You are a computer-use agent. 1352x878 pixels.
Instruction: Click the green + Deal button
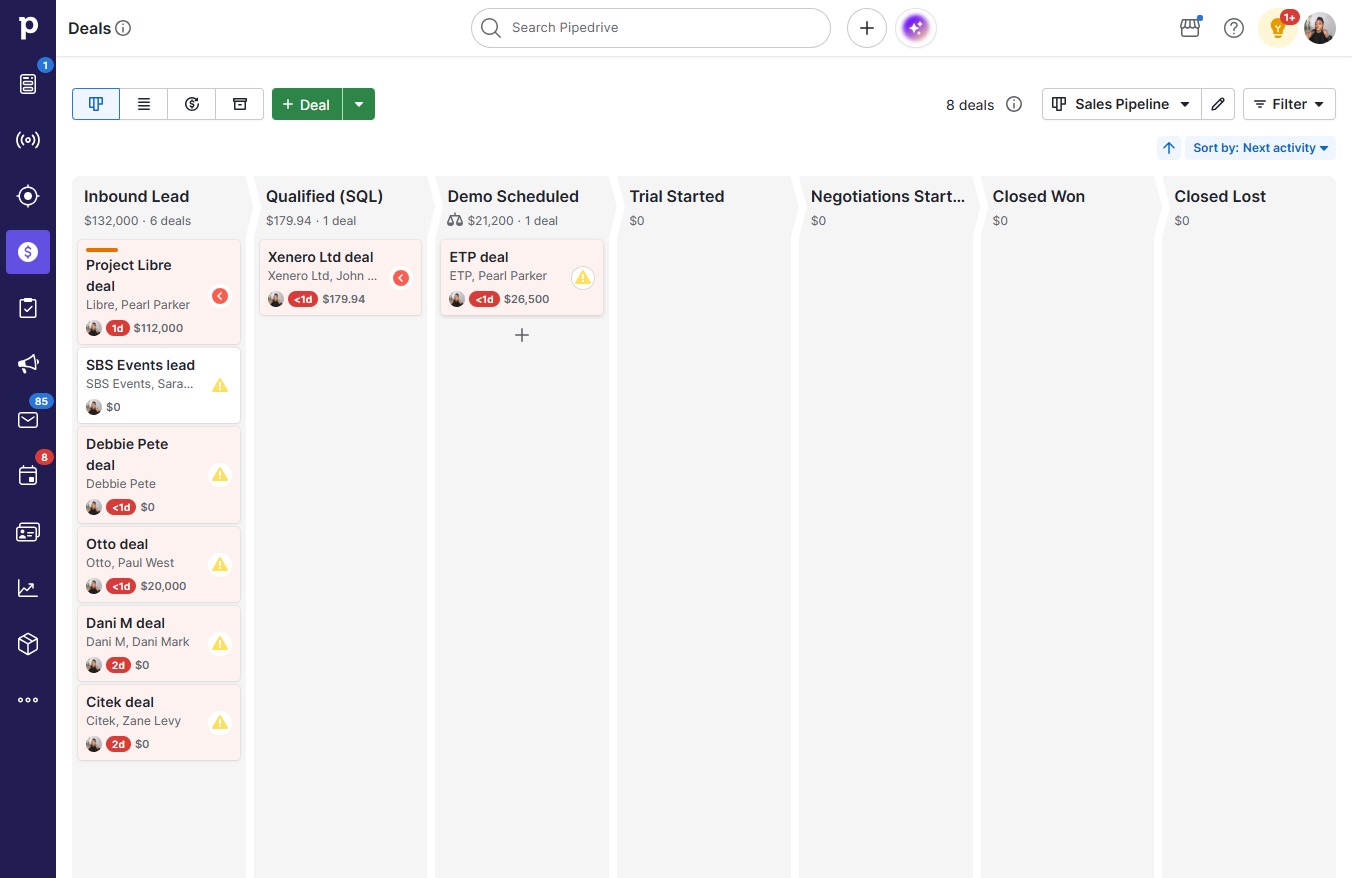click(x=307, y=104)
